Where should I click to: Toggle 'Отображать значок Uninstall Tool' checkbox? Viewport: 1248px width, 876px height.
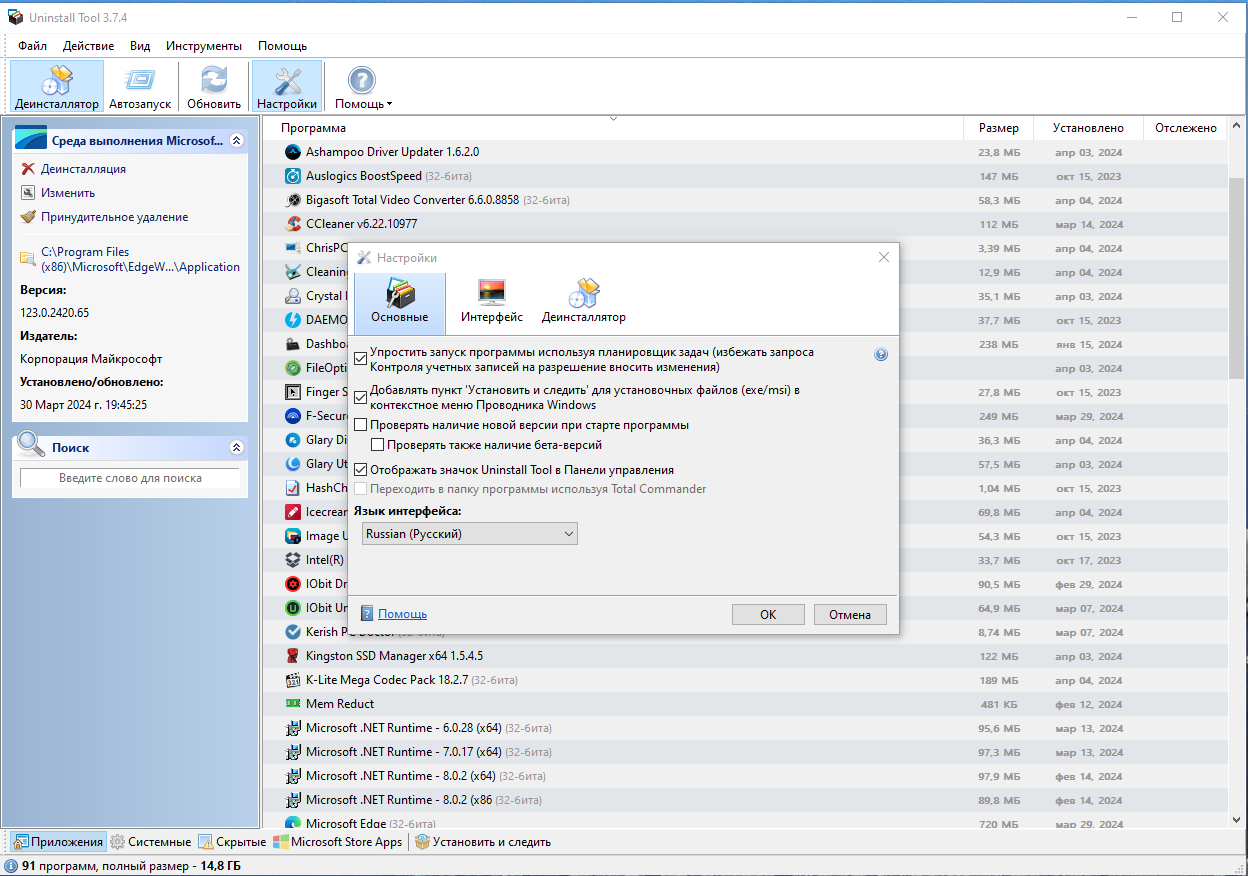(x=361, y=469)
